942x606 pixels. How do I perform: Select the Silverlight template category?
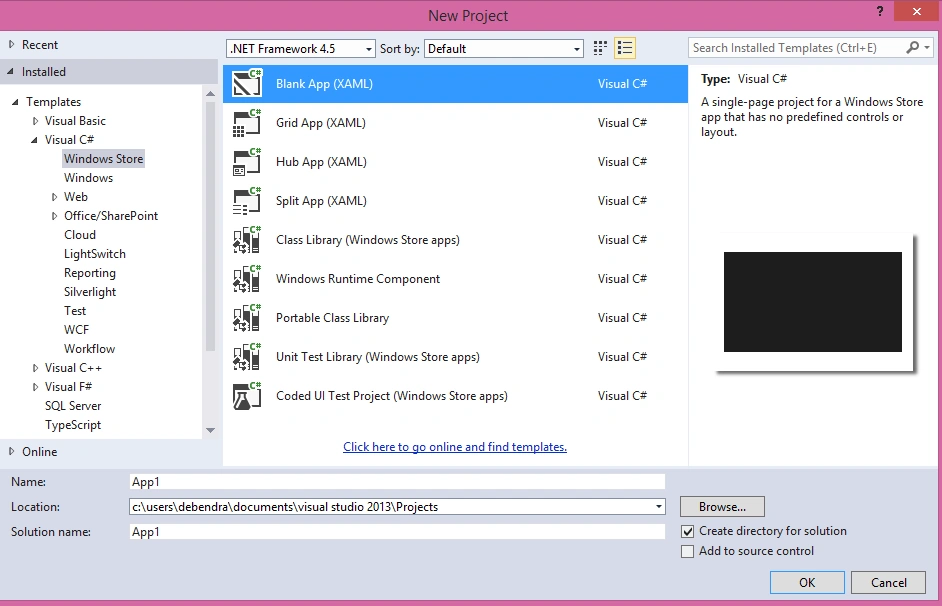pyautogui.click(x=90, y=292)
